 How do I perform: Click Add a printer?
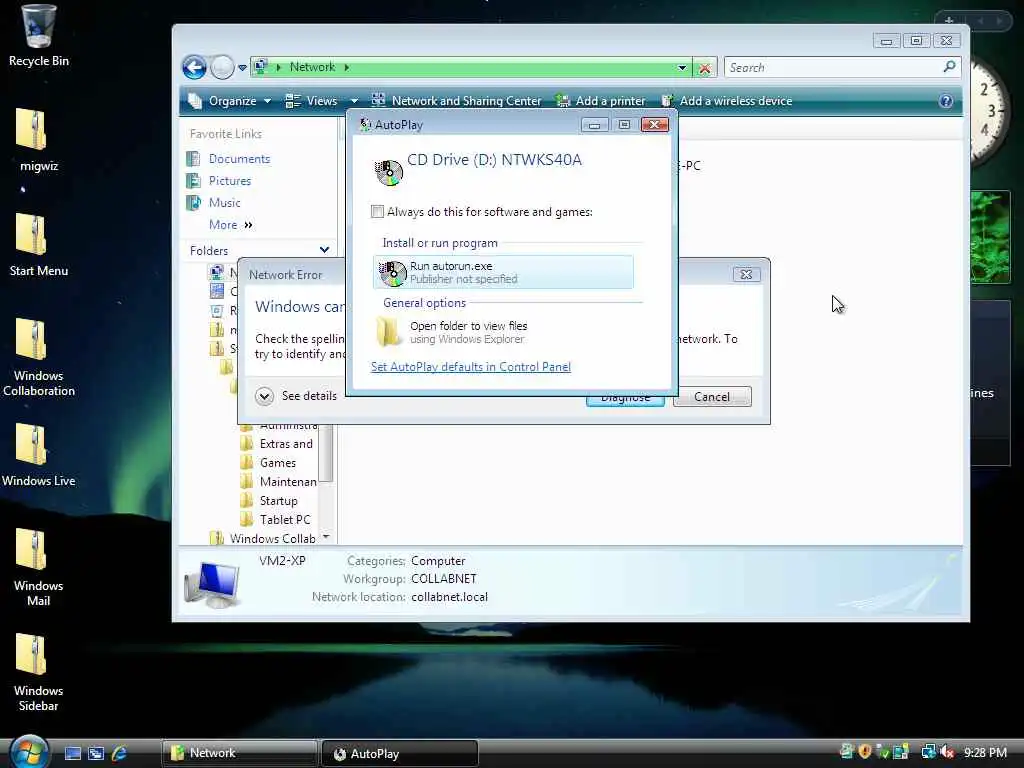click(601, 101)
